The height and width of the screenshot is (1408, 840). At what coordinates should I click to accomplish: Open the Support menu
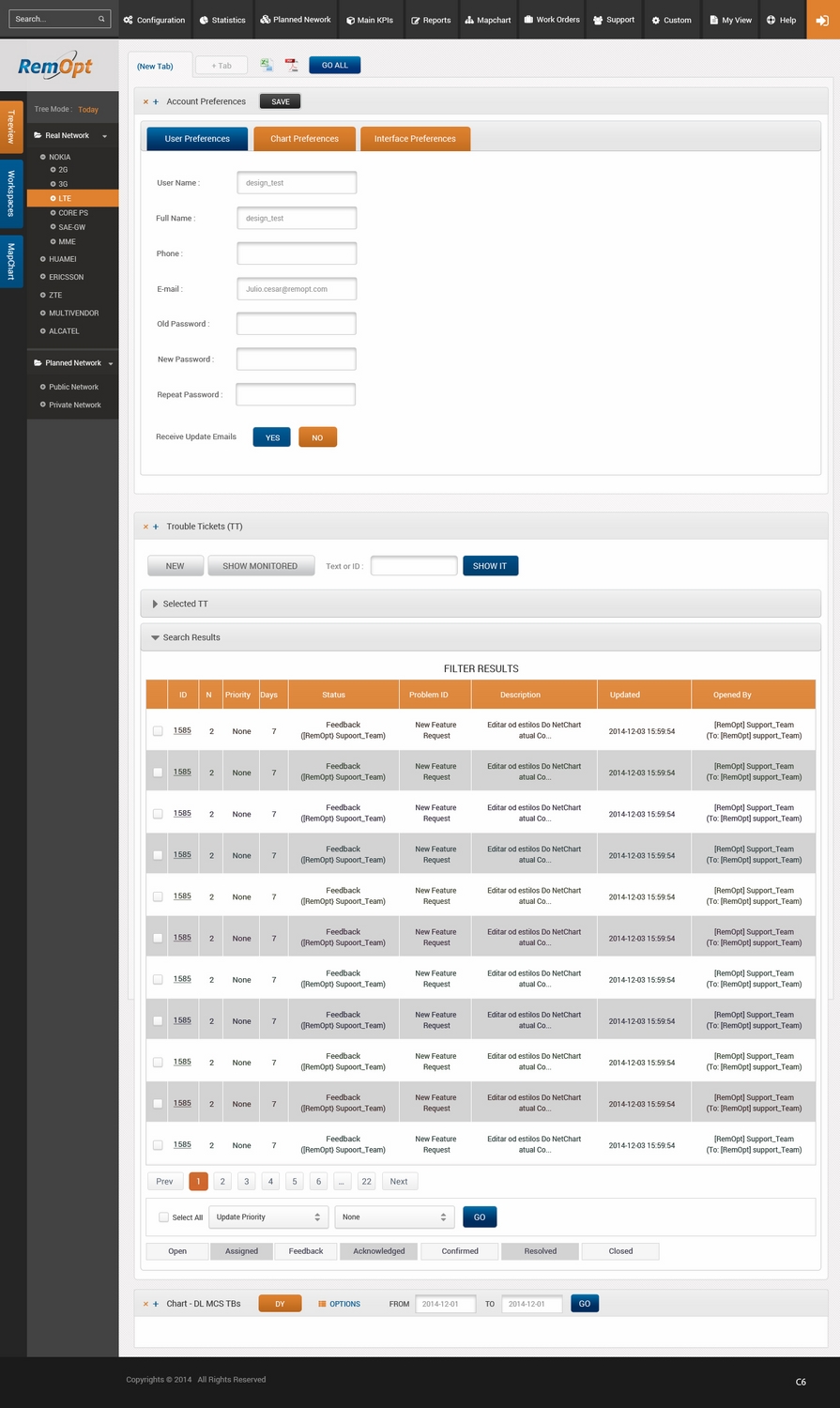click(x=614, y=20)
